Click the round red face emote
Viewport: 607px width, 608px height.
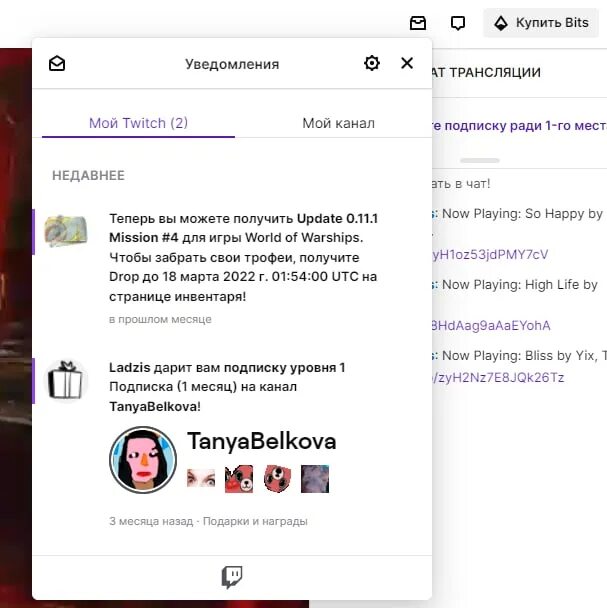pyautogui.click(x=277, y=479)
